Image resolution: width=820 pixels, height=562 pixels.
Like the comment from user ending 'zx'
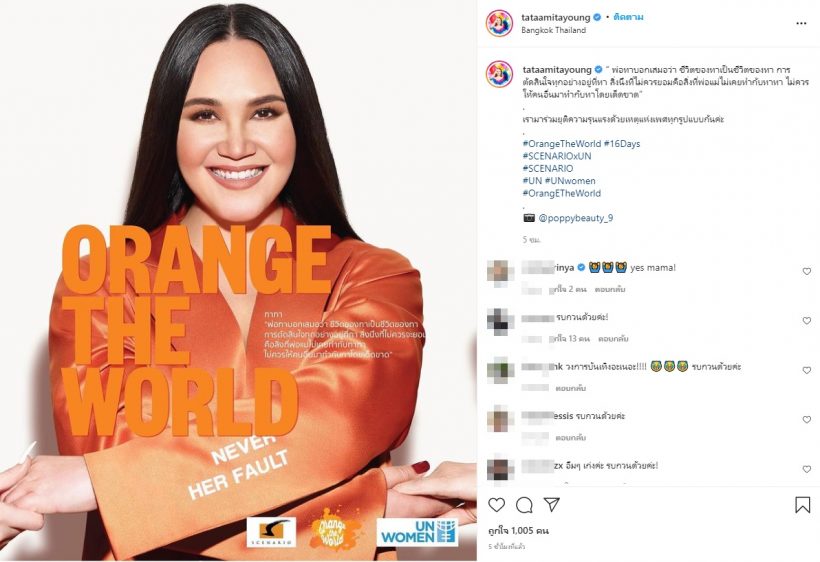(806, 469)
